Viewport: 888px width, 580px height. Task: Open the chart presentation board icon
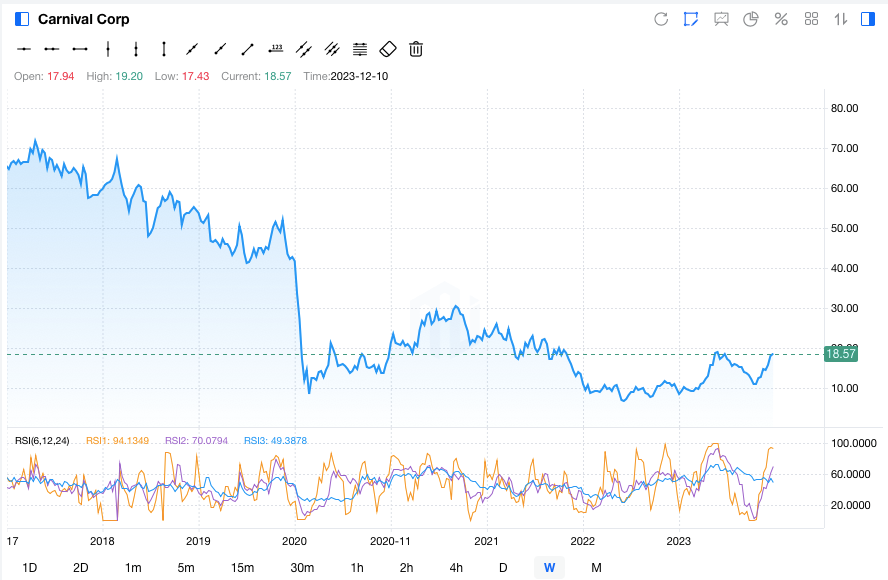[721, 19]
